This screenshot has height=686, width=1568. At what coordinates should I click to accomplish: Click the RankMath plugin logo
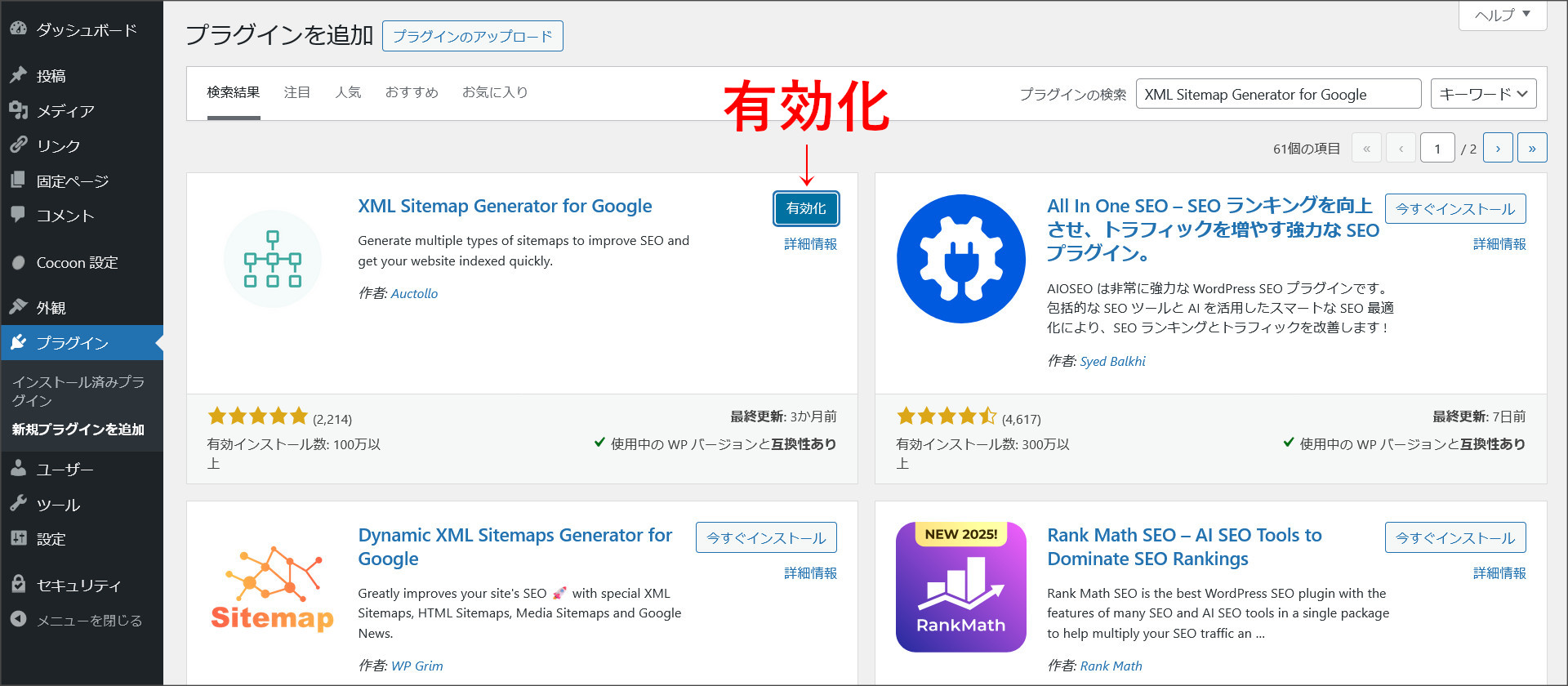click(961, 587)
